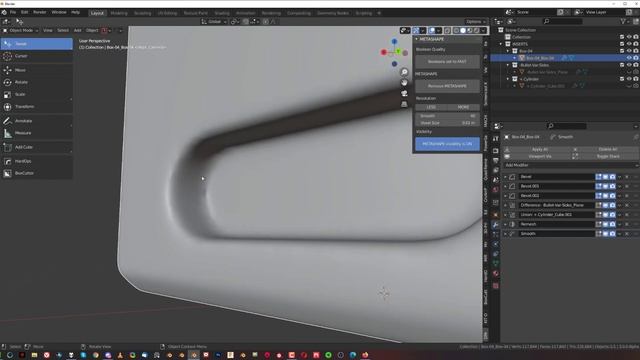640x360 pixels.
Task: Click the LESS resolution button
Action: pyautogui.click(x=431, y=107)
